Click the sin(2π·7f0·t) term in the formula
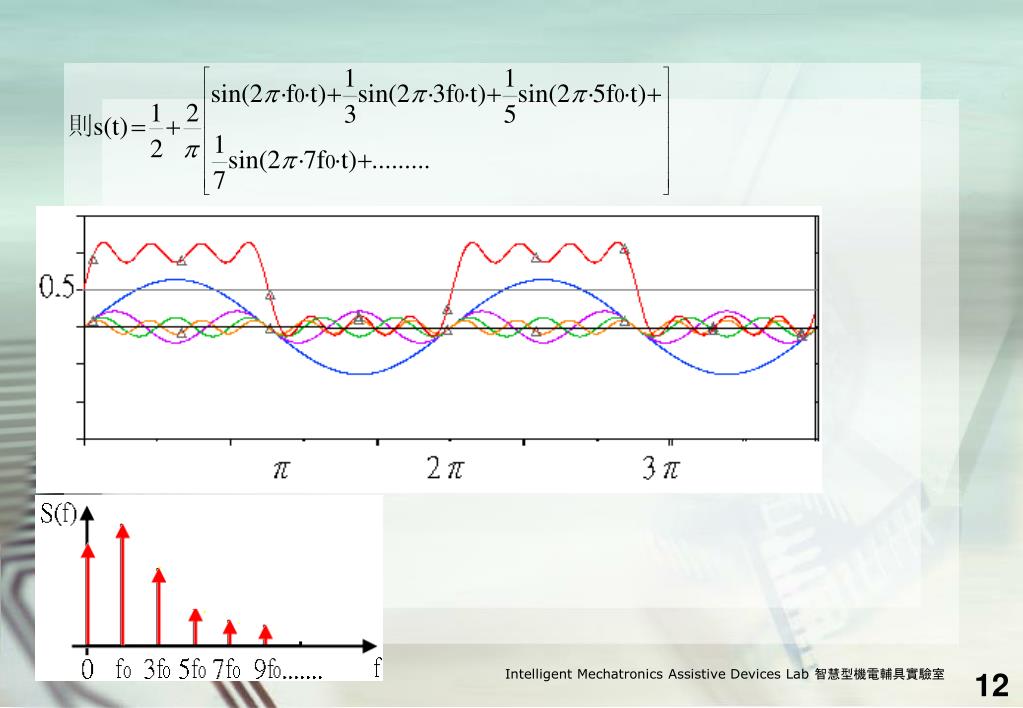 (x=292, y=159)
